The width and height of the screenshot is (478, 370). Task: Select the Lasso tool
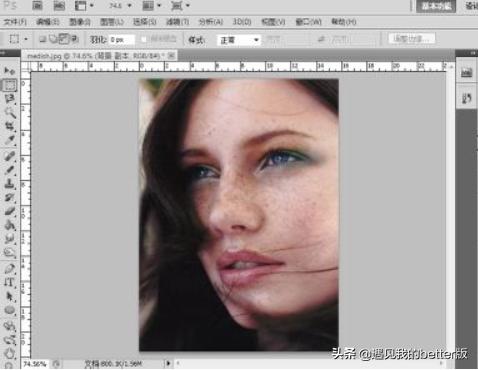(9, 99)
